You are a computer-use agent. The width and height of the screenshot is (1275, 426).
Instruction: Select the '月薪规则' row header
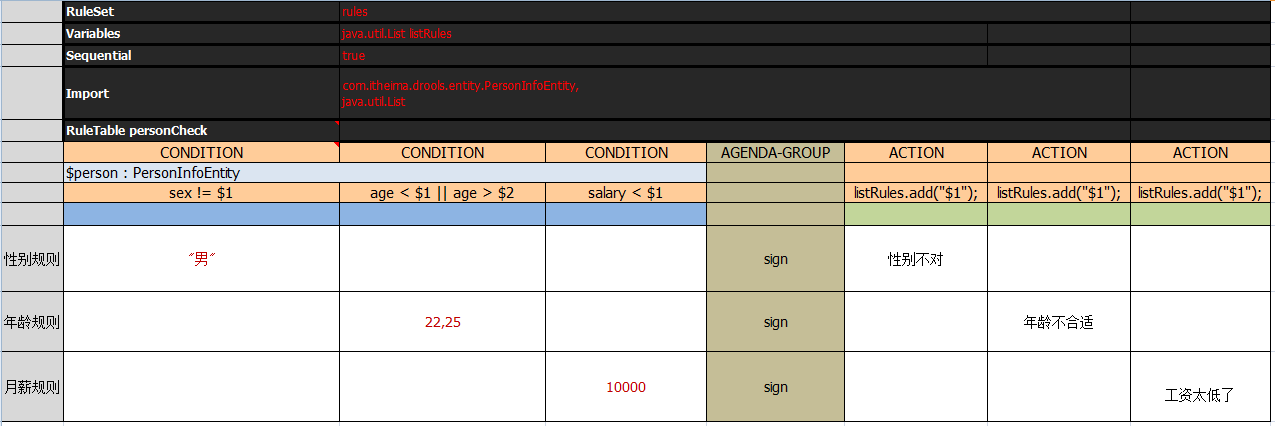[x=31, y=387]
